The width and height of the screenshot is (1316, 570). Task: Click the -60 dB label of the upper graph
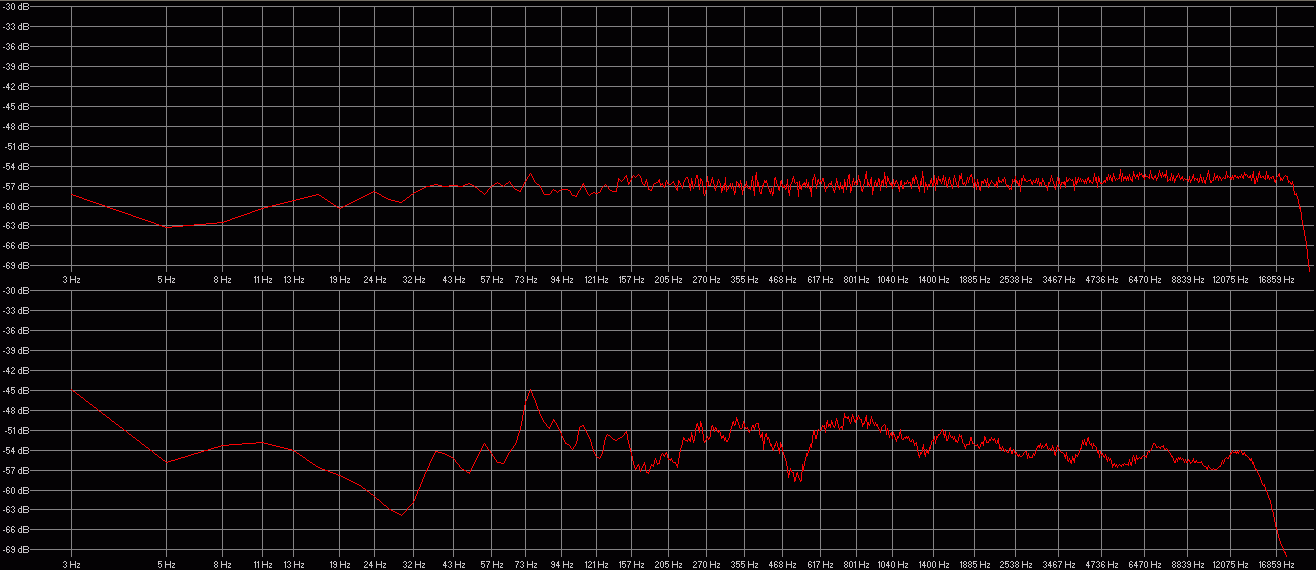point(16,207)
